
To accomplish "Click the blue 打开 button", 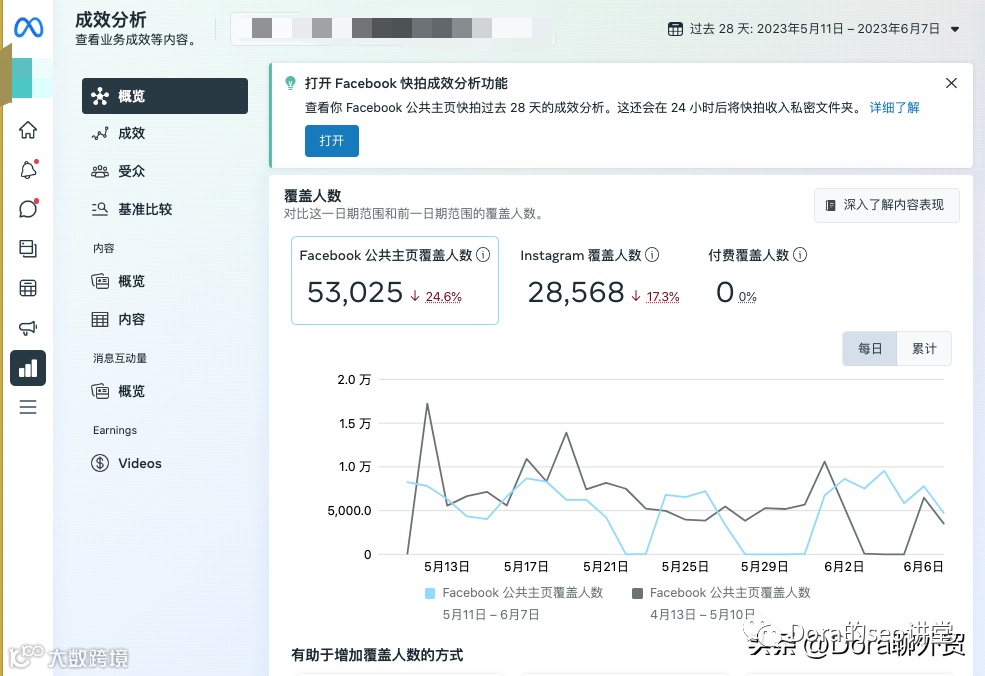I will click(x=332, y=141).
